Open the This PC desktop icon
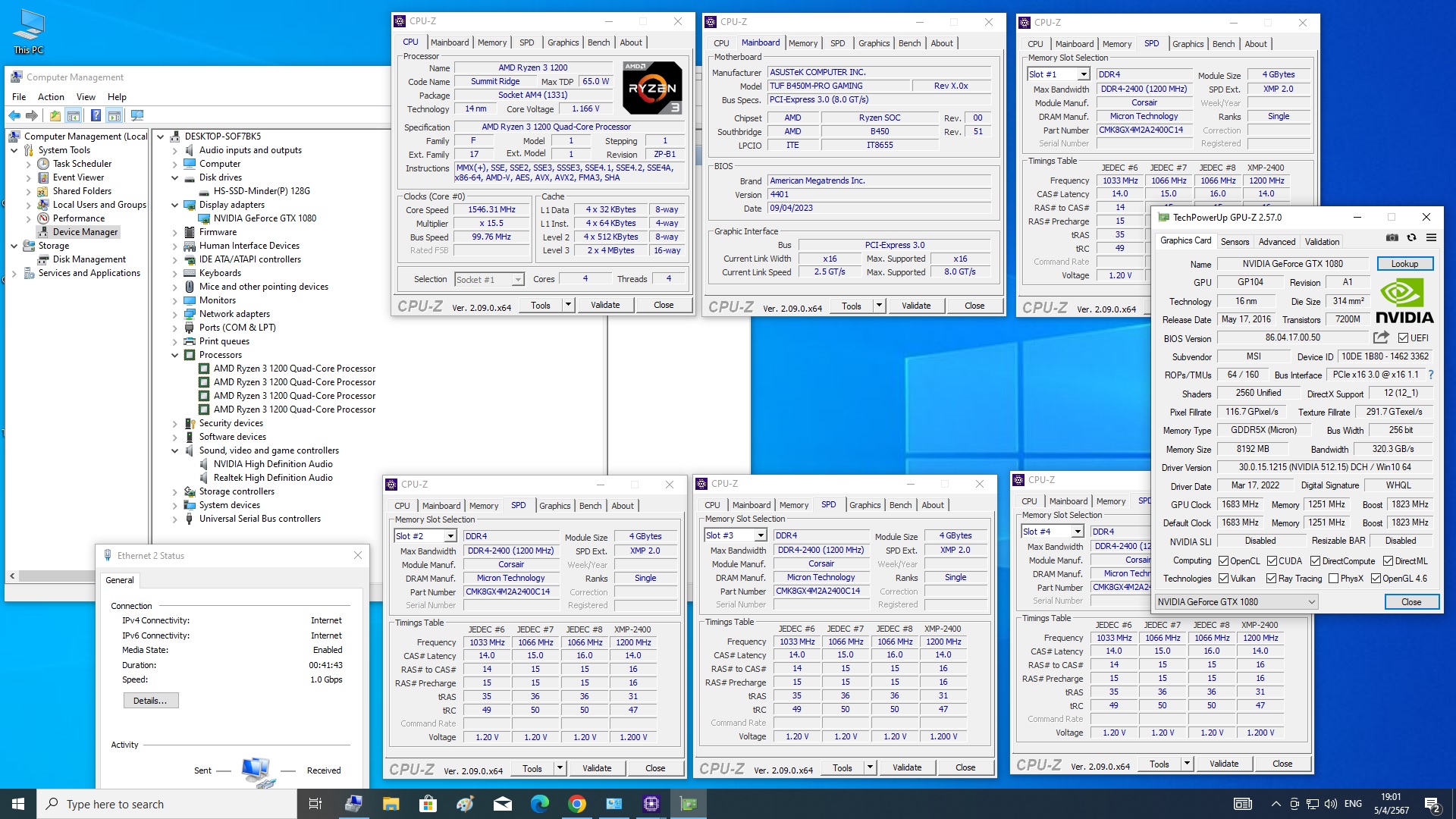The image size is (1456, 819). click(x=29, y=31)
